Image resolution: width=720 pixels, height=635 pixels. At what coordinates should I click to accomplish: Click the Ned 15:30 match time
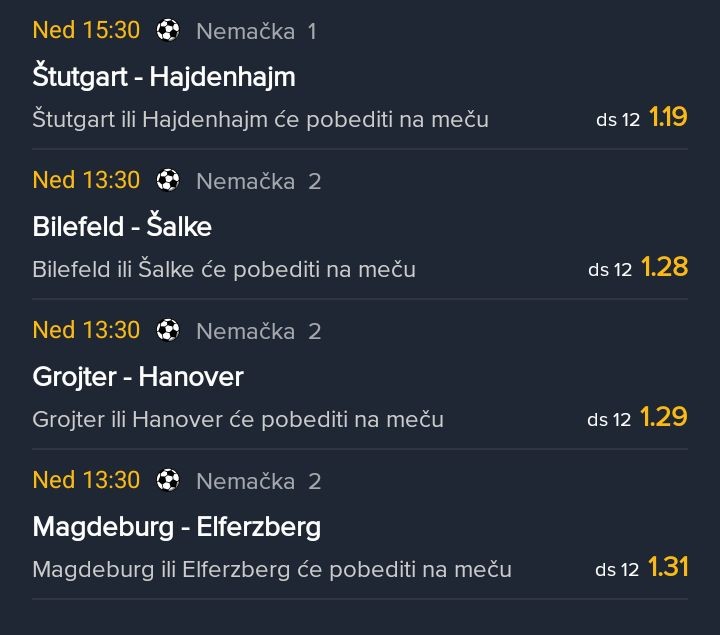(x=86, y=30)
